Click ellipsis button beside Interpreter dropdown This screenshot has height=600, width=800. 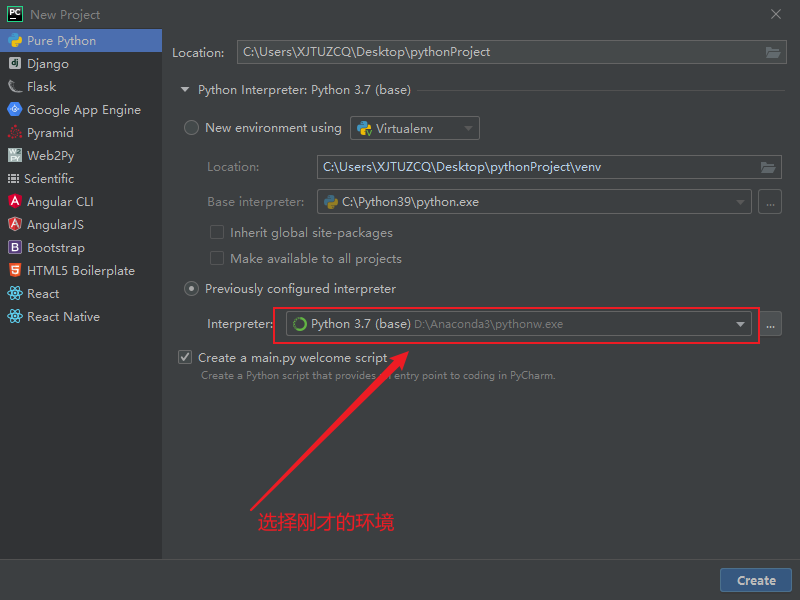[x=770, y=324]
